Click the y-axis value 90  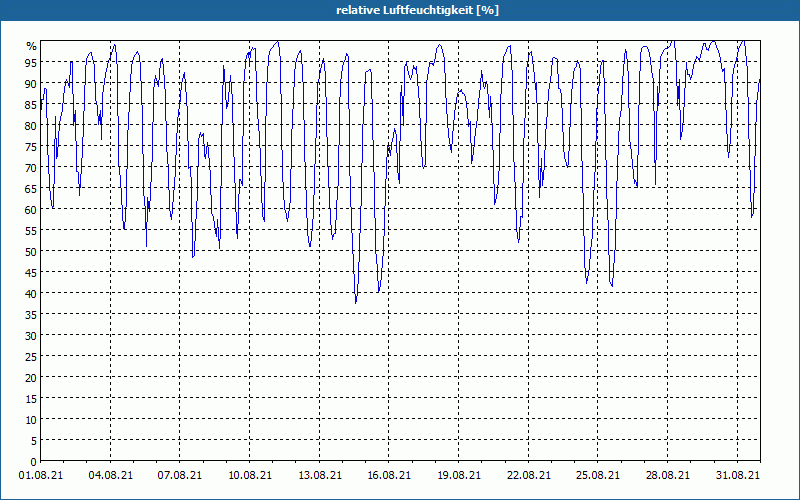[31, 84]
